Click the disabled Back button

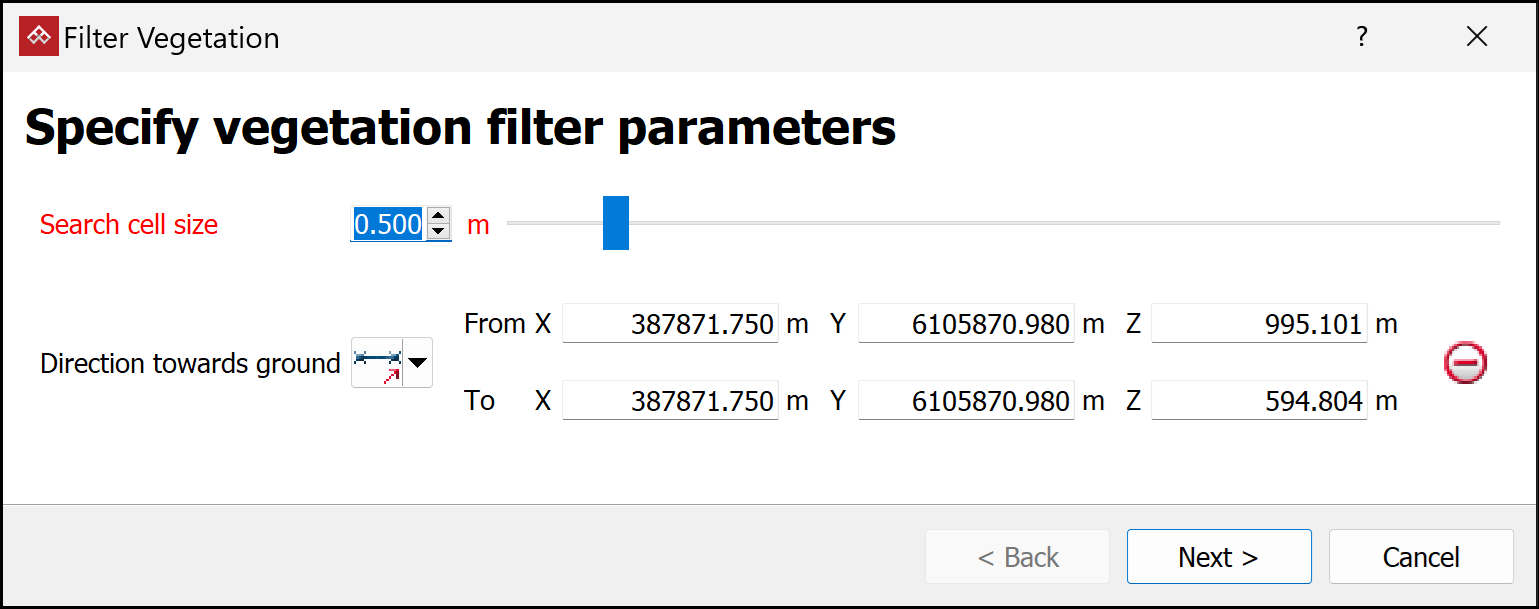pos(1017,557)
